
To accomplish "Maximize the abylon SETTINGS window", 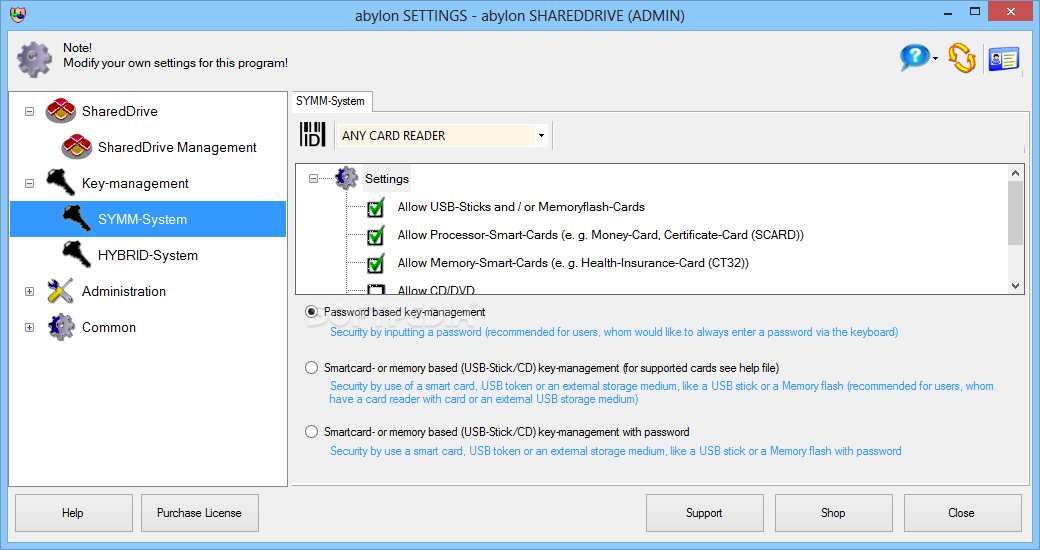I will coord(974,11).
